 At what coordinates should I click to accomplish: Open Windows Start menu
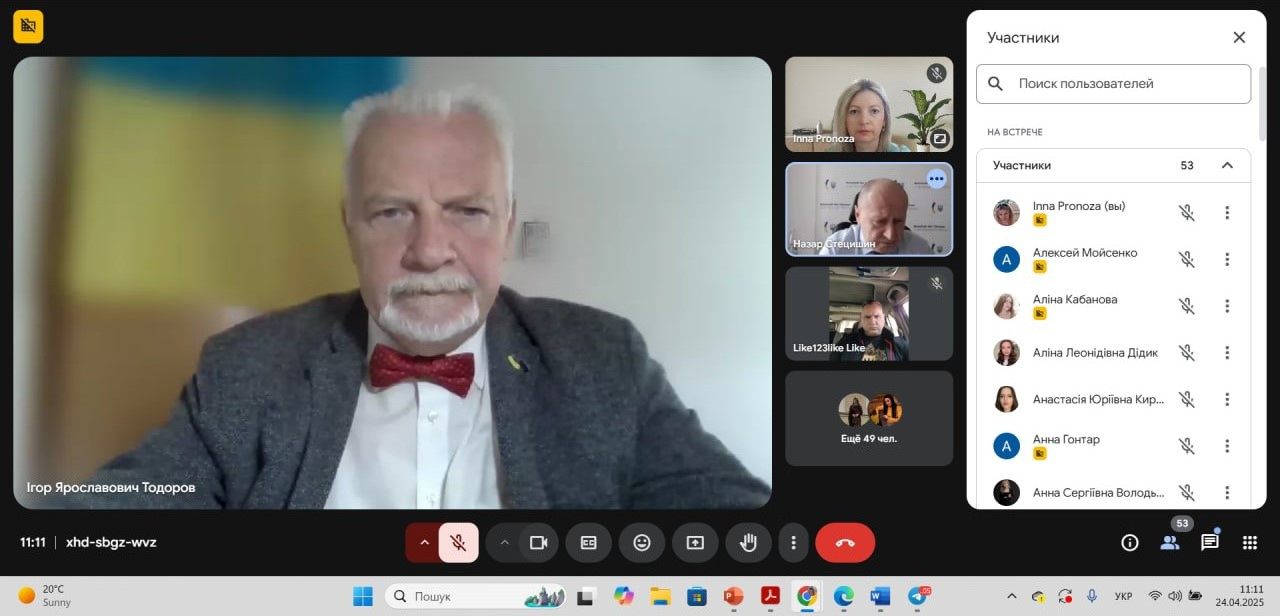[x=362, y=596]
